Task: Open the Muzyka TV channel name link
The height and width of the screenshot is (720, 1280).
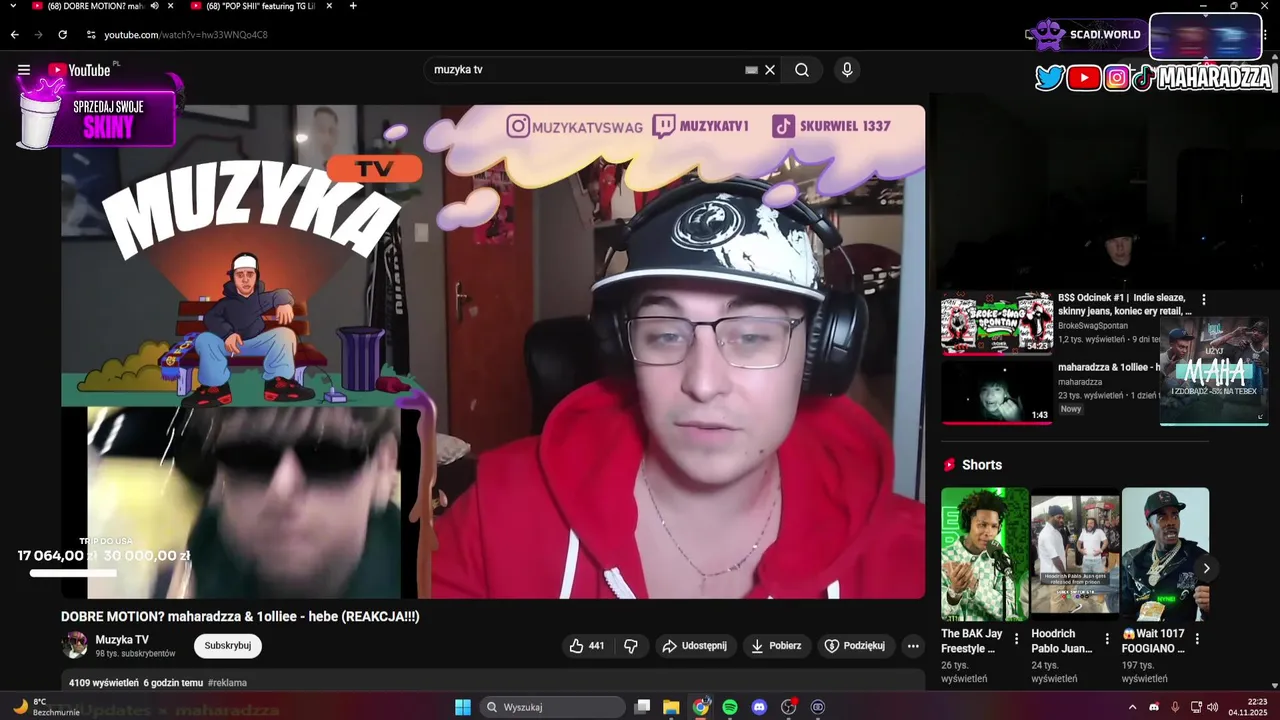Action: point(122,640)
